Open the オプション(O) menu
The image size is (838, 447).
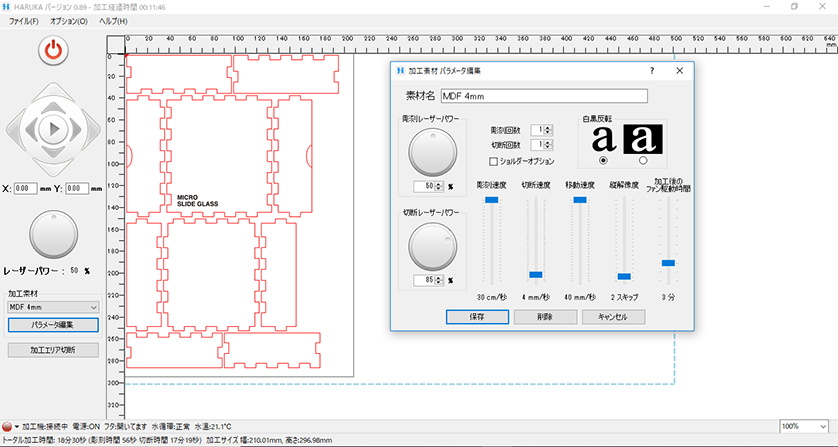click(x=69, y=20)
